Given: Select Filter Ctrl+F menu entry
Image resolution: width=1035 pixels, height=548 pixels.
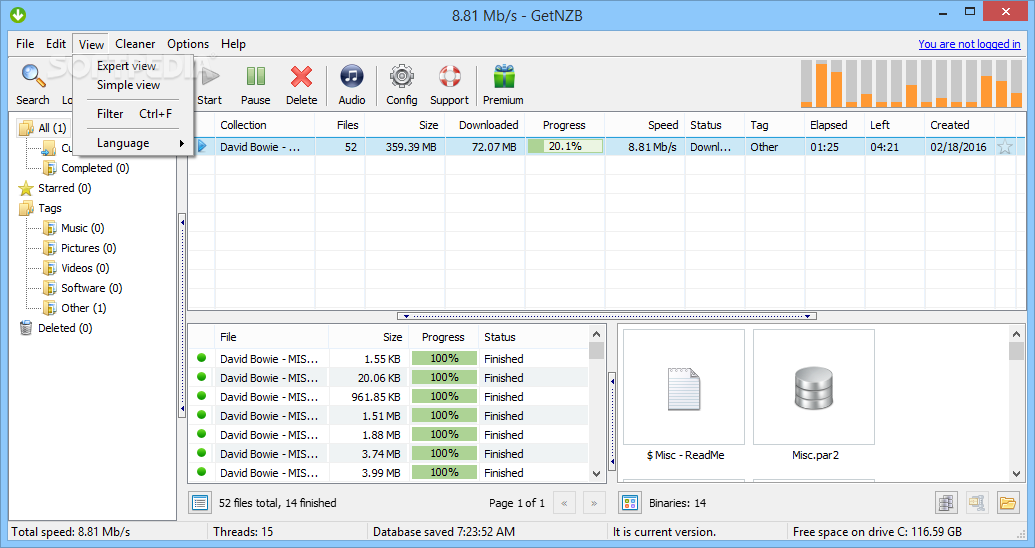Looking at the screenshot, I should click(x=133, y=114).
